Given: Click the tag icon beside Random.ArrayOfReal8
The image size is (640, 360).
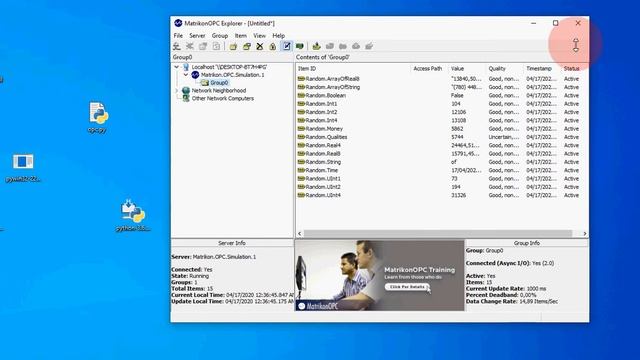Looking at the screenshot, I should 301,79.
